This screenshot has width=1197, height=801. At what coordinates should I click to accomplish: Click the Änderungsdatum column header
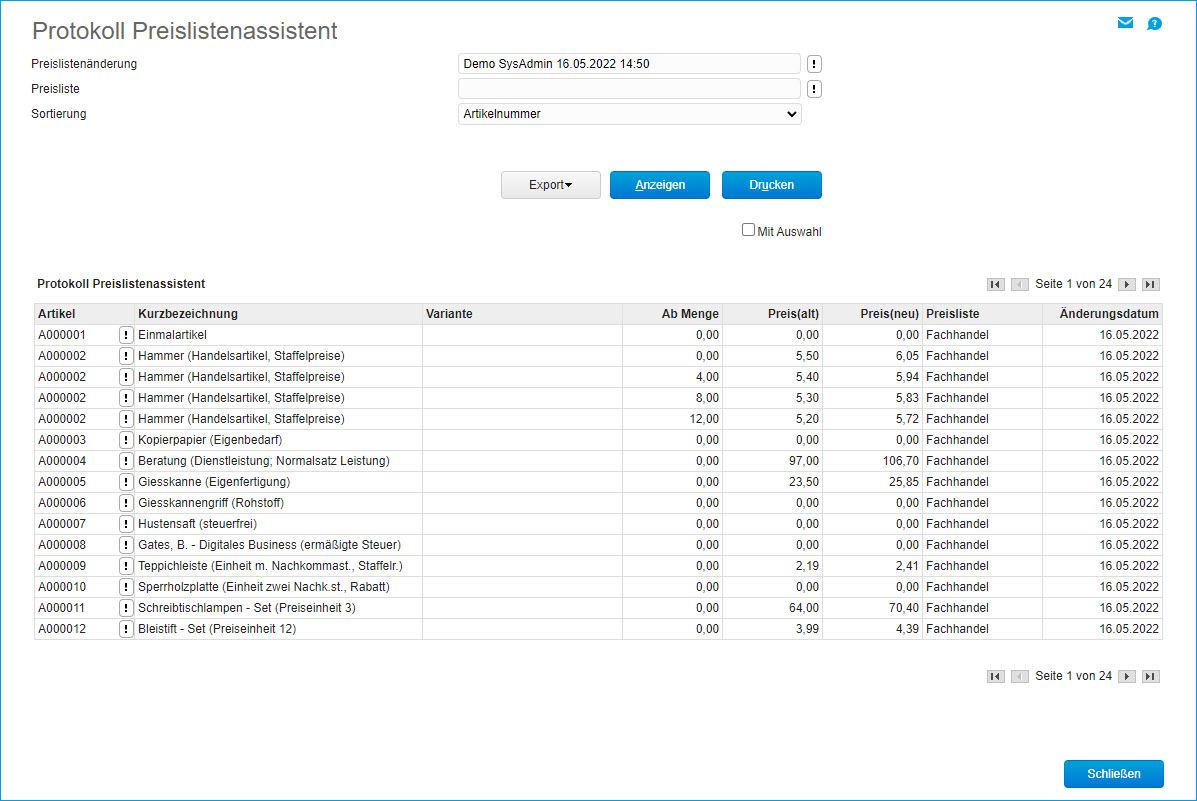point(1109,314)
